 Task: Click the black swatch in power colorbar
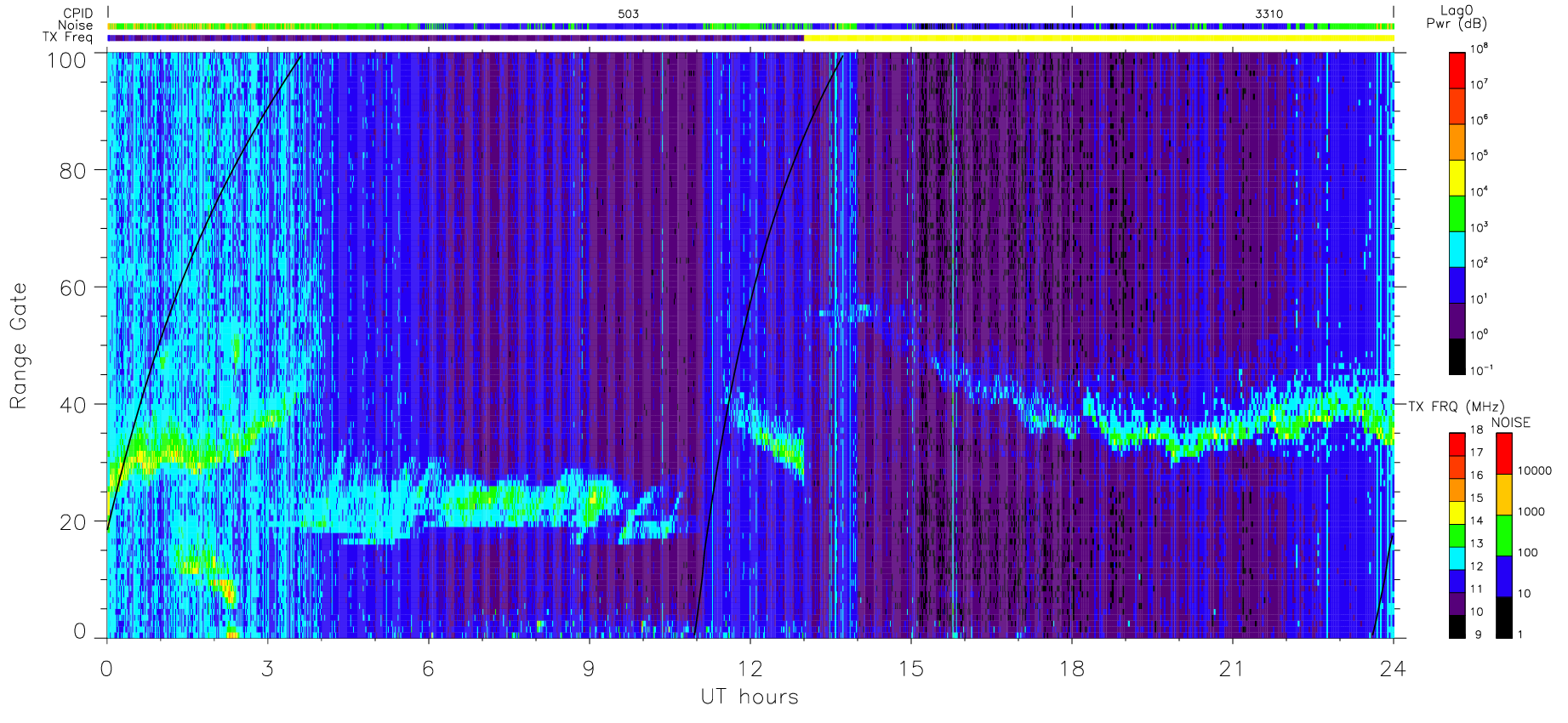[x=1457, y=356]
